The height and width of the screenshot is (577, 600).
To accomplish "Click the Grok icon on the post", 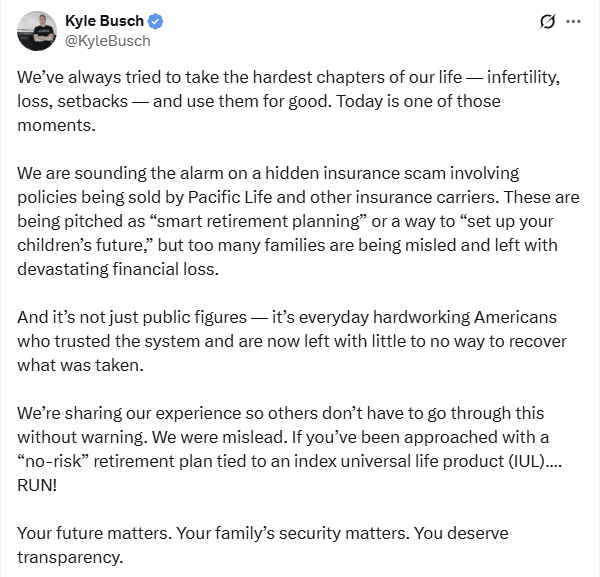I will [546, 22].
